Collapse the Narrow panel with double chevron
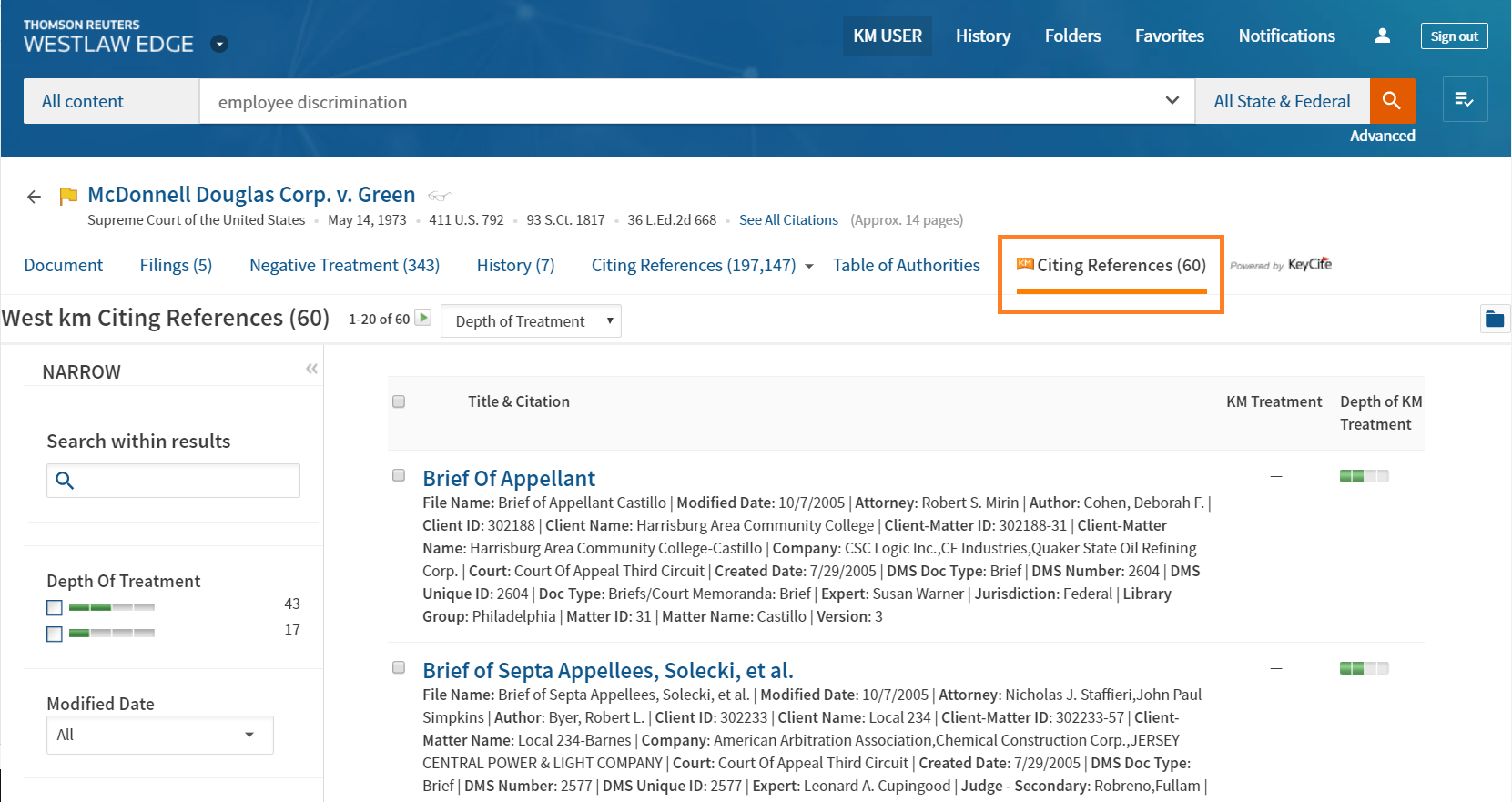The height and width of the screenshot is (802, 1512). point(311,369)
